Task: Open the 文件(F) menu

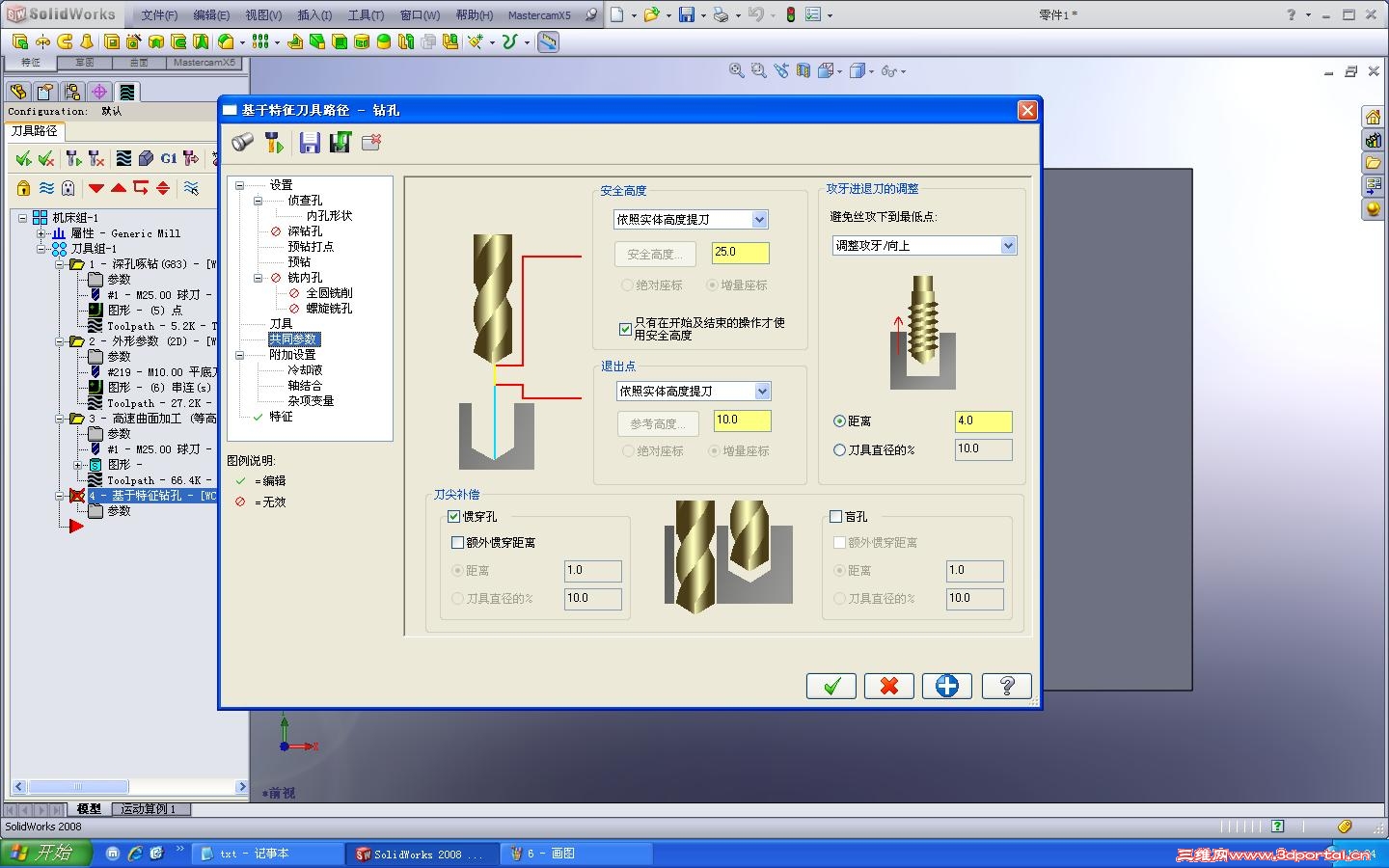Action: 159,15
